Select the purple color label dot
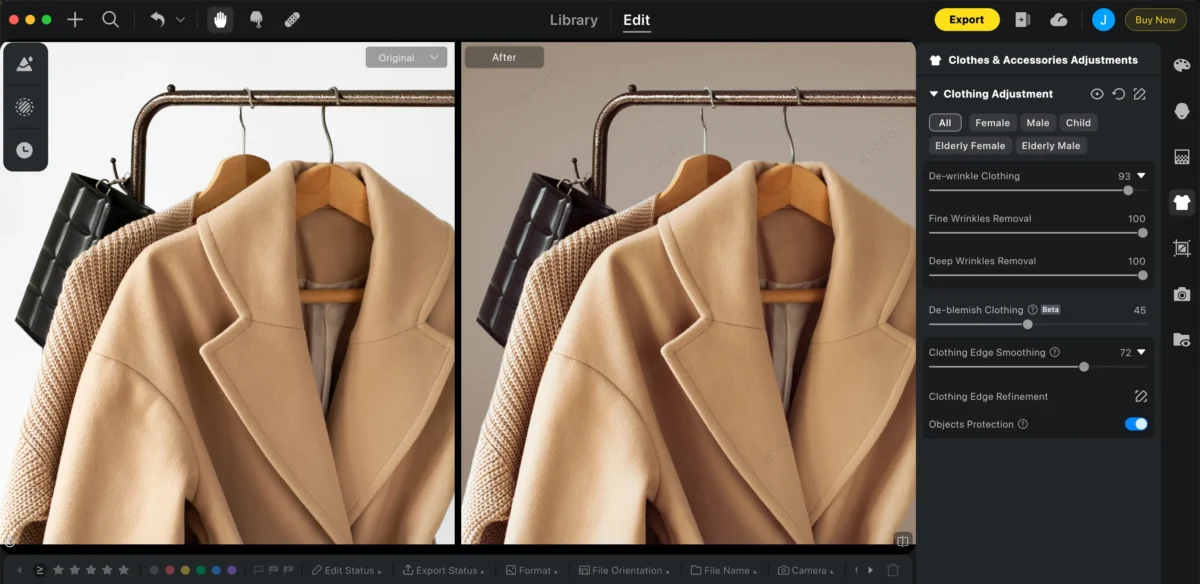The image size is (1200, 584). coord(232,570)
